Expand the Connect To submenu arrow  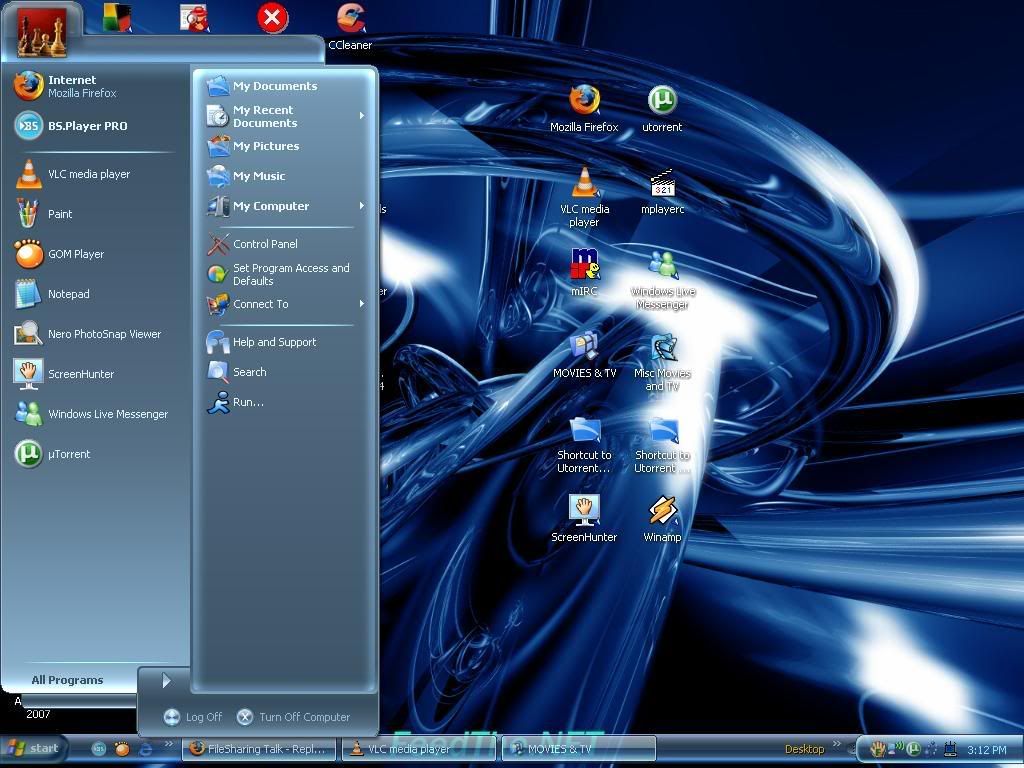[362, 304]
